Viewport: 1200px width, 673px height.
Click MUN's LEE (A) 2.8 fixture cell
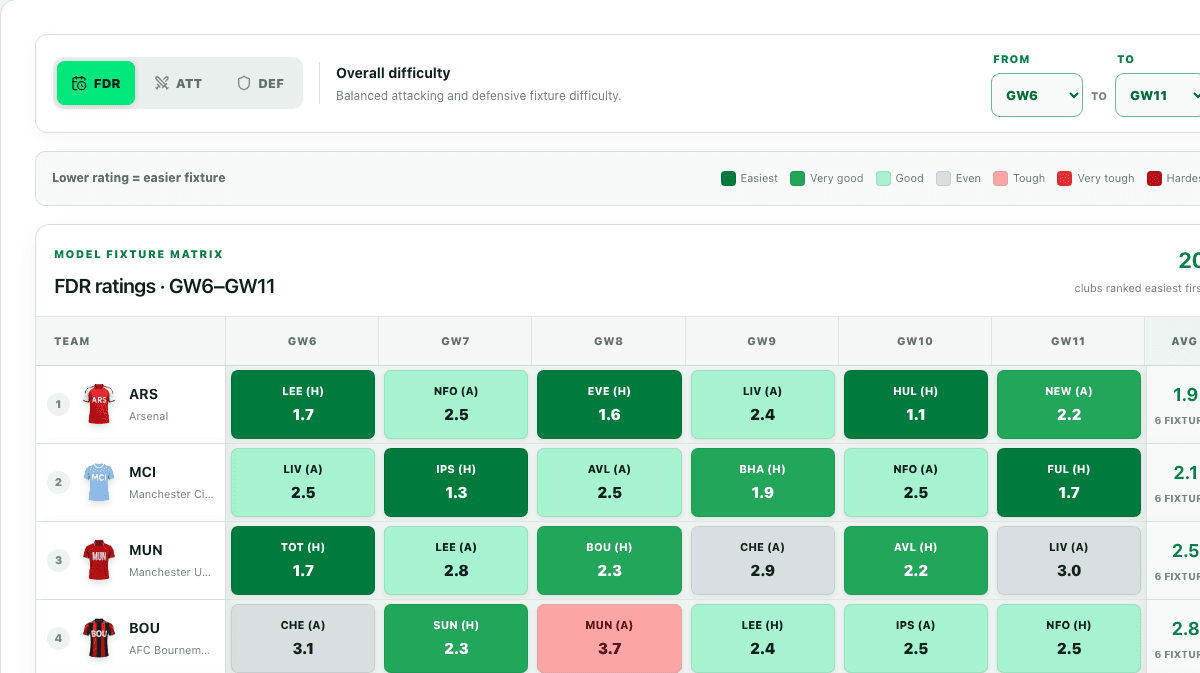tap(456, 560)
